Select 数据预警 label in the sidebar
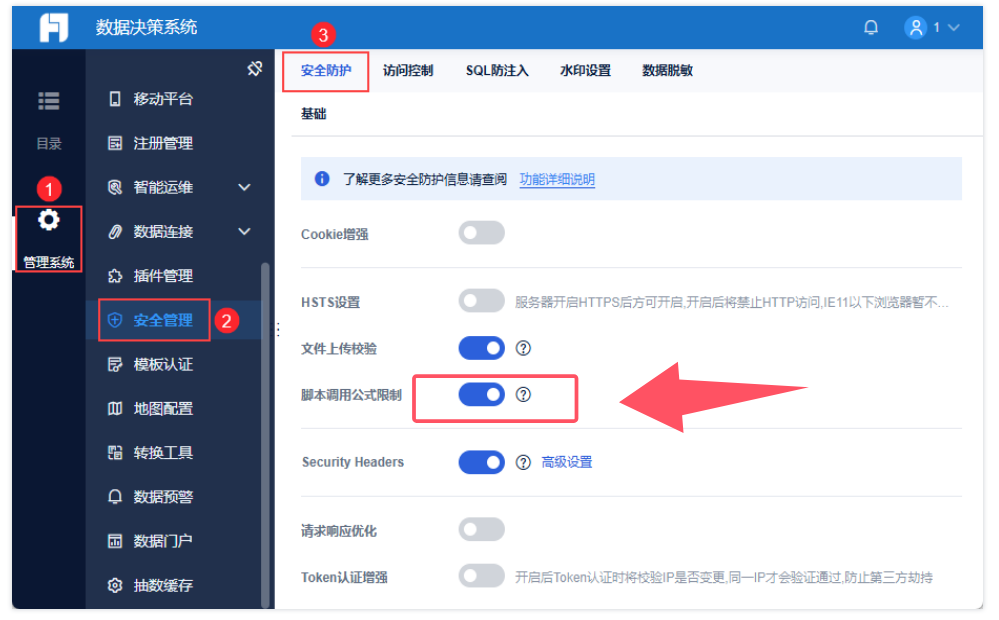 pos(163,496)
